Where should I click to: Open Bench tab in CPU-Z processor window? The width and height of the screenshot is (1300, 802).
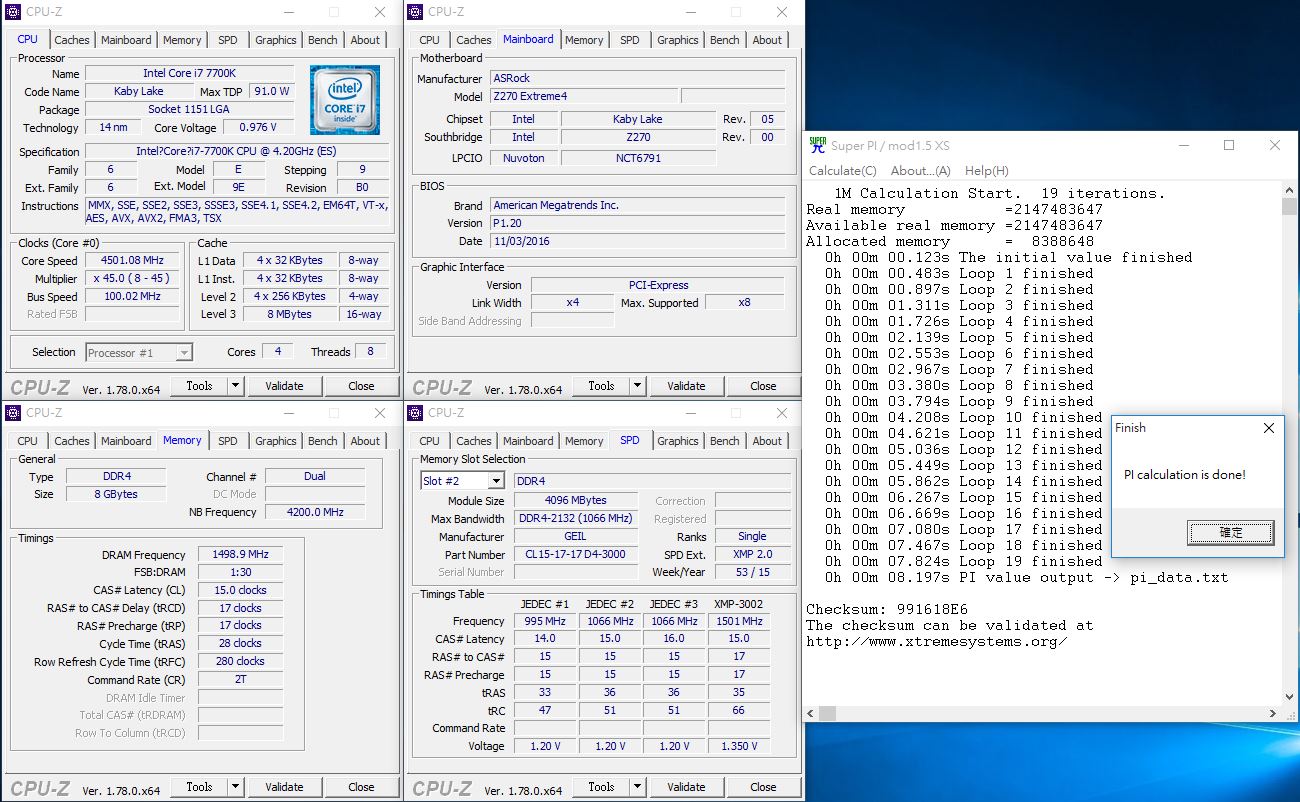tap(323, 40)
